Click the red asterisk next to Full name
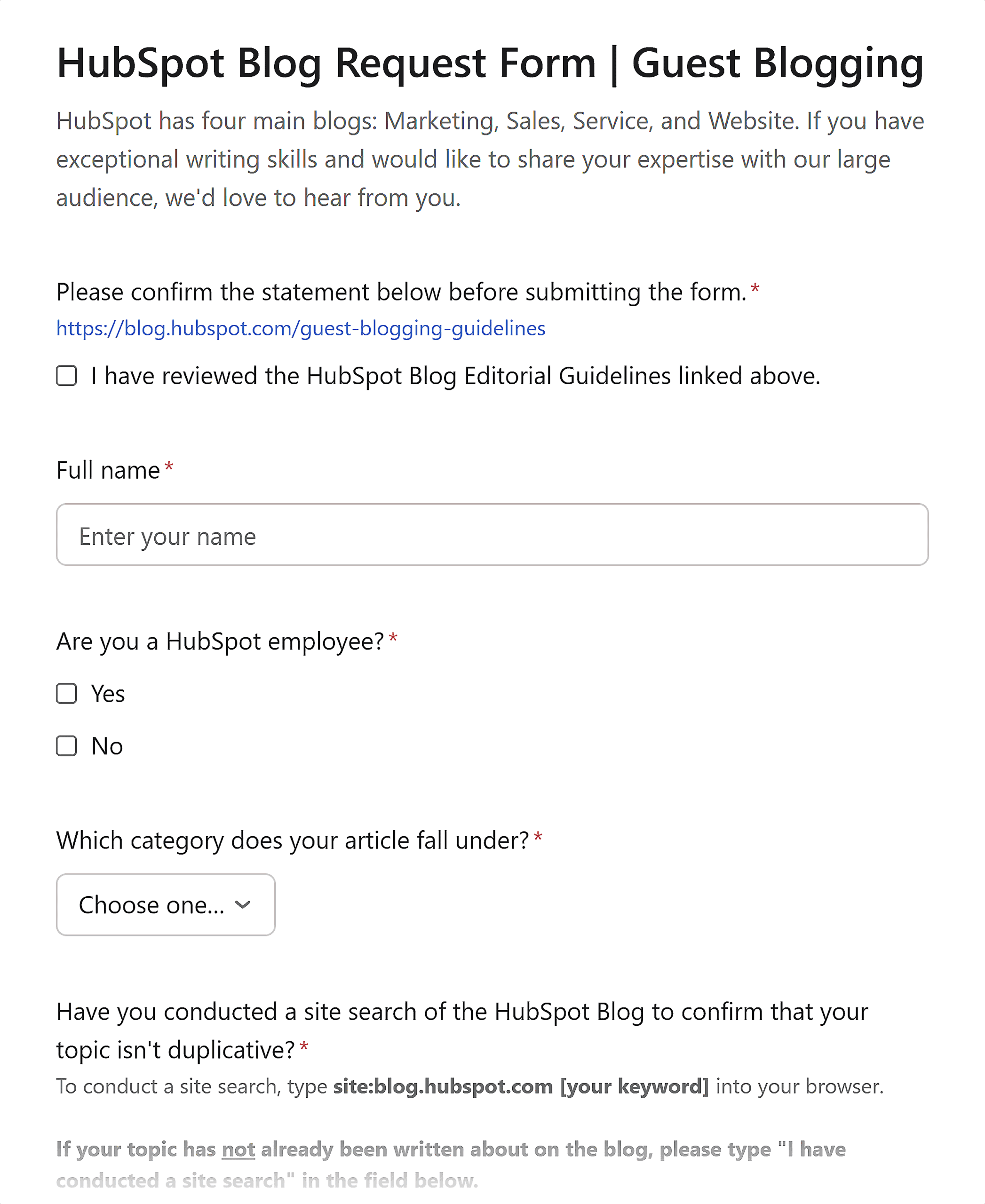 [x=170, y=465]
